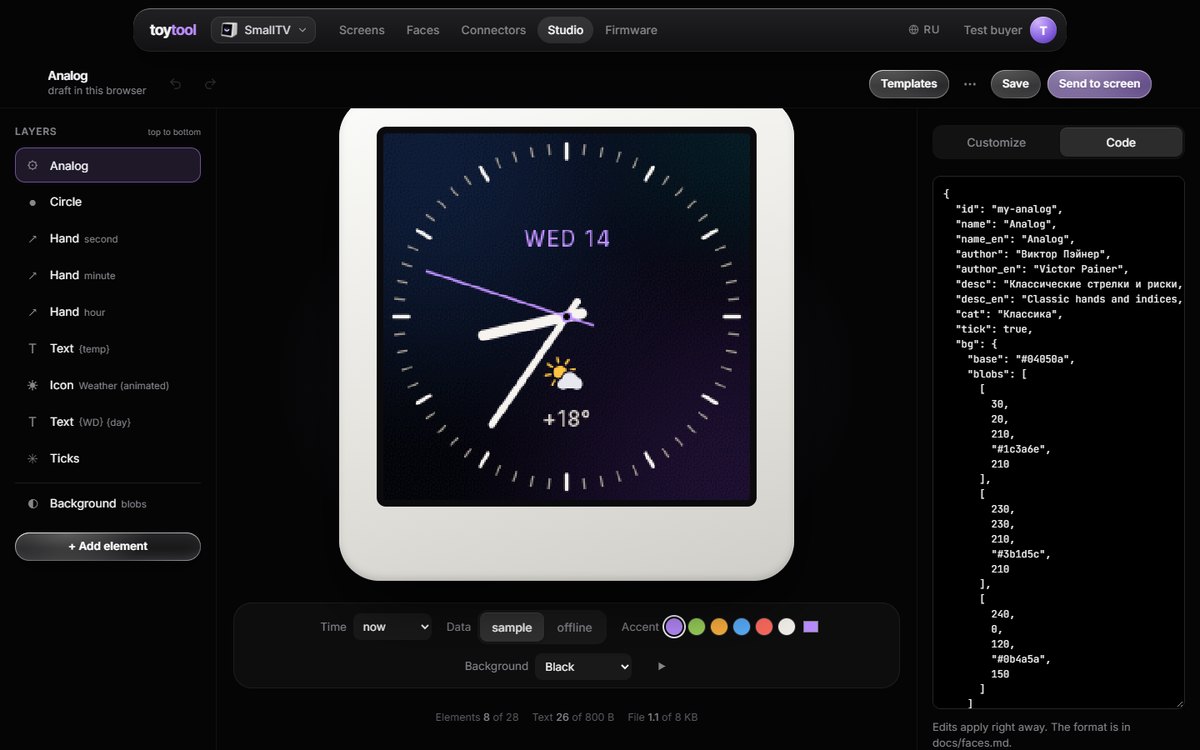Open the Firmware tab
This screenshot has width=1200, height=750.
pos(631,30)
